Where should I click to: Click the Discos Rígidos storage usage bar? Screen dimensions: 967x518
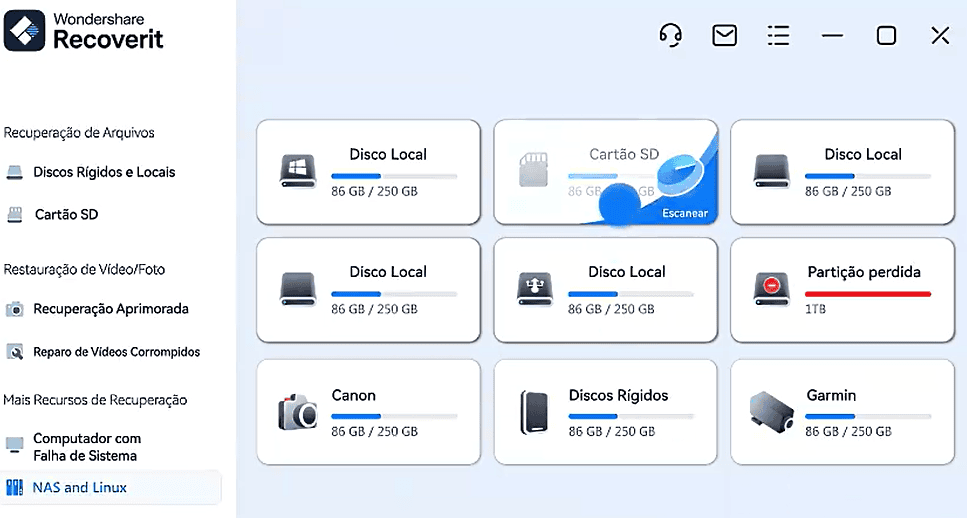coord(631,416)
